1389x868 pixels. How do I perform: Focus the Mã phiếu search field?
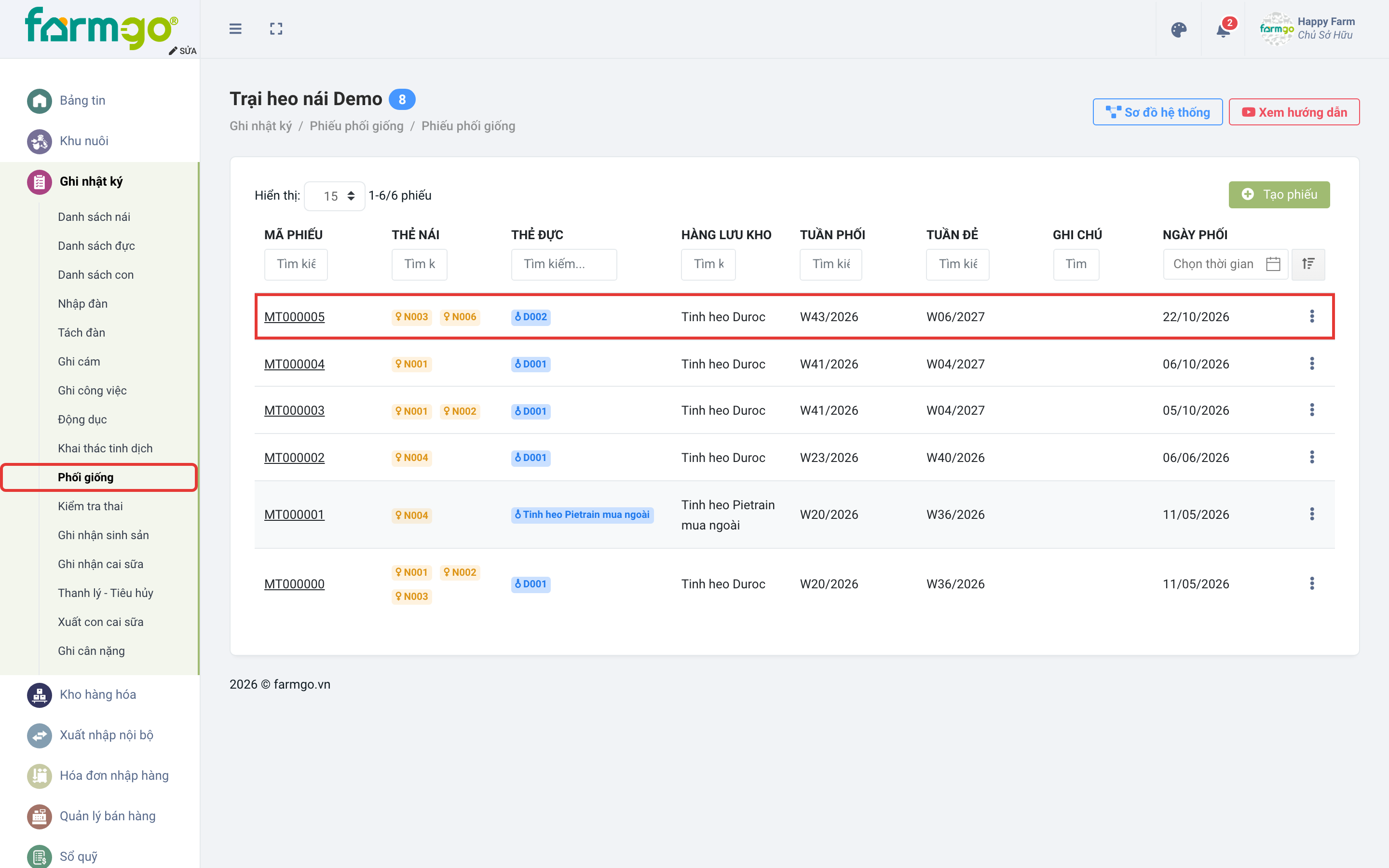[x=296, y=264]
